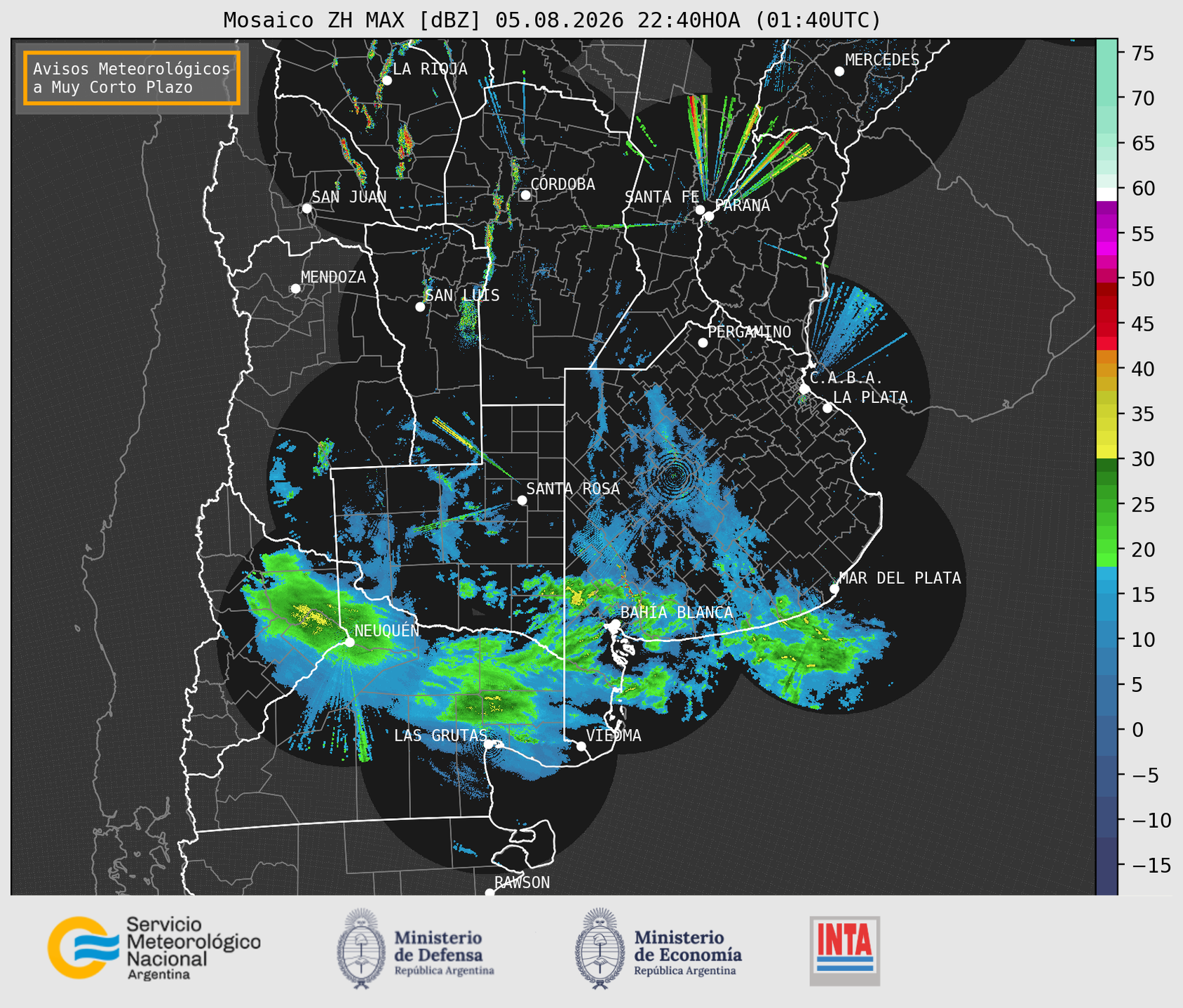Click the INTA logo
This screenshot has width=1183, height=1008.
pyautogui.click(x=844, y=951)
